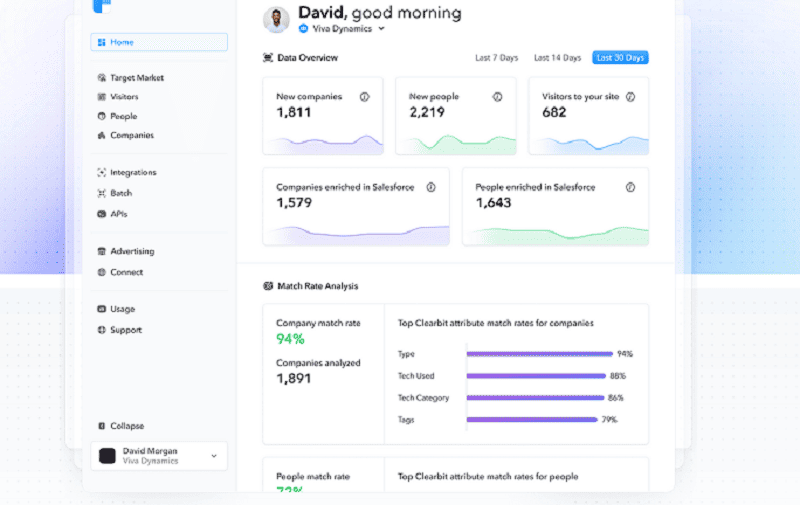
Task: Click the Target Market icon
Action: tap(102, 78)
